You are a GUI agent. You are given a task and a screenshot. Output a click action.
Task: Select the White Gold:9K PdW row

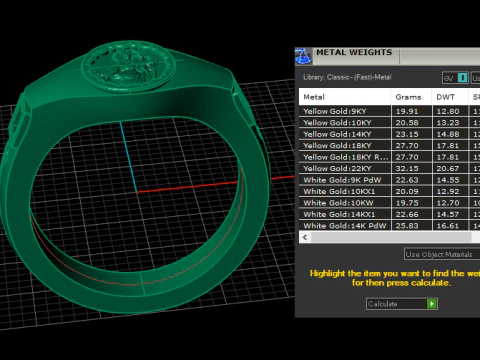389,180
